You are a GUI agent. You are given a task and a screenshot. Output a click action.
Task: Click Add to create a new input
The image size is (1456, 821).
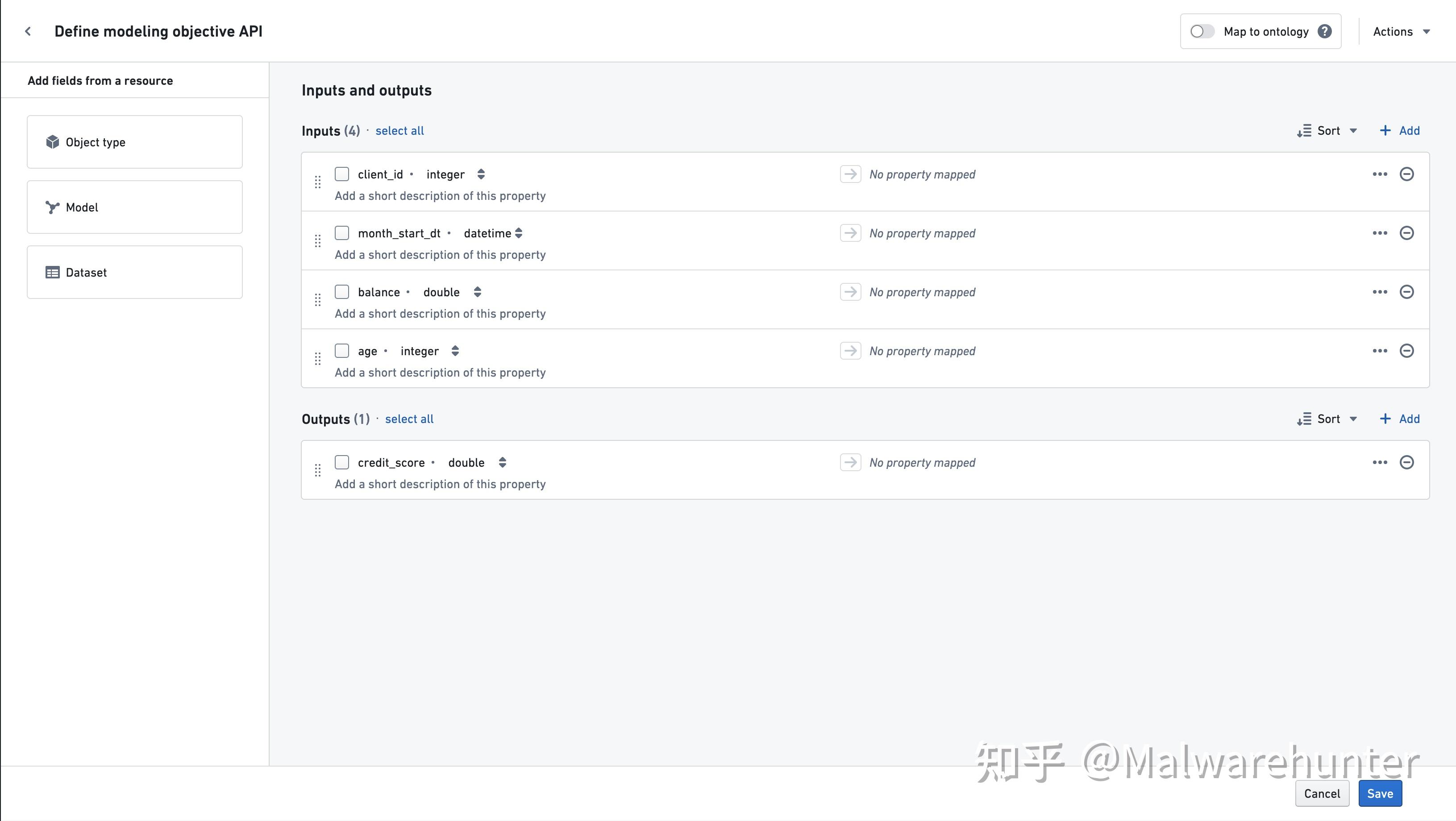(1399, 131)
